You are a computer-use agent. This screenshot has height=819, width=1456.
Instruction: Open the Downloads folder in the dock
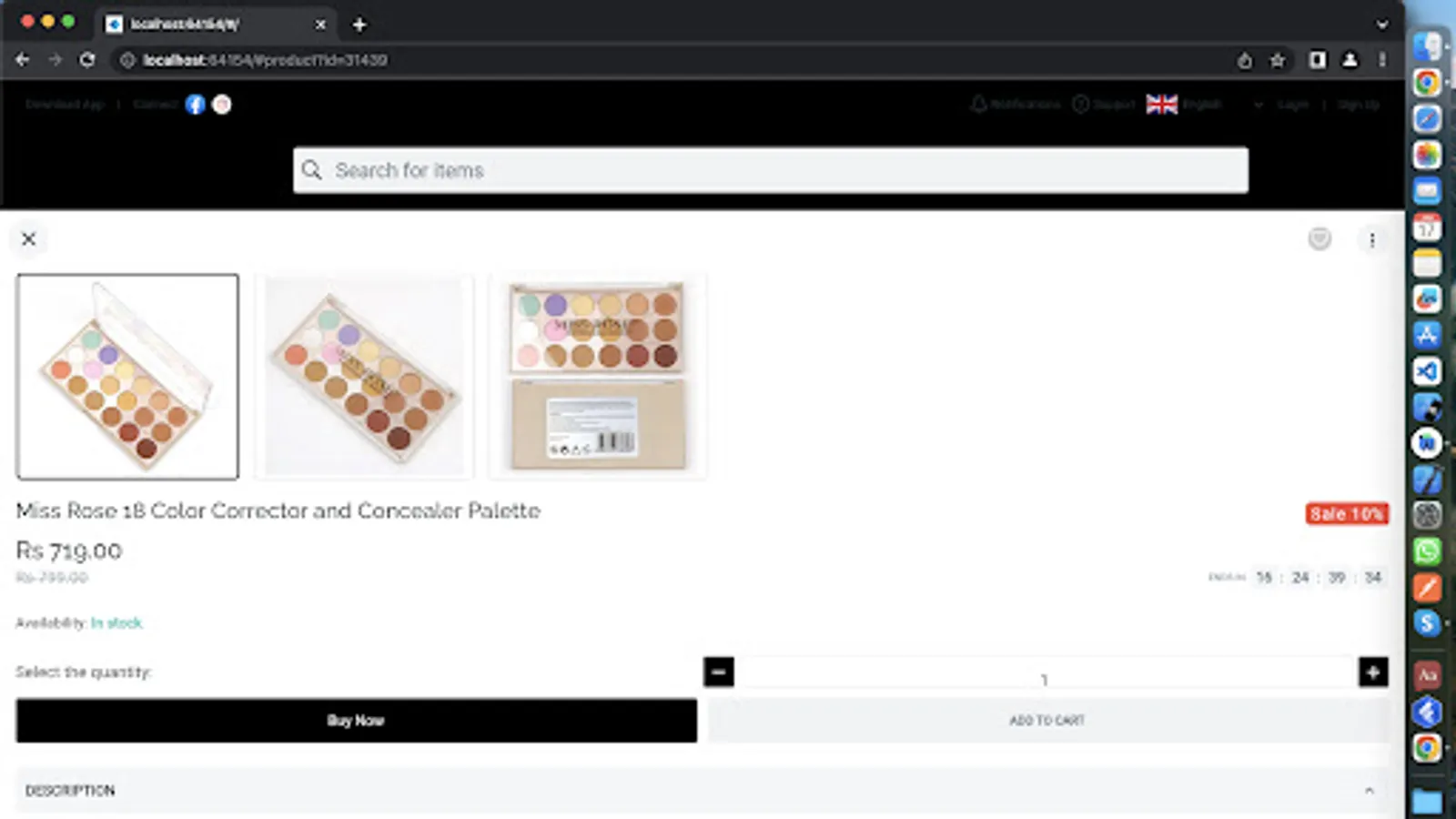tap(1427, 802)
